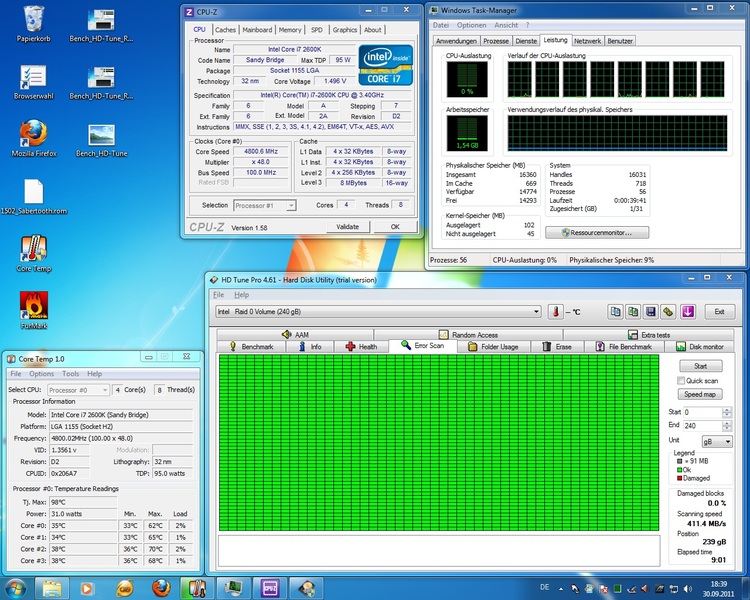Click the Intel Core i7 logo in CPU-Z
Screen dimensions: 750x600
385,65
